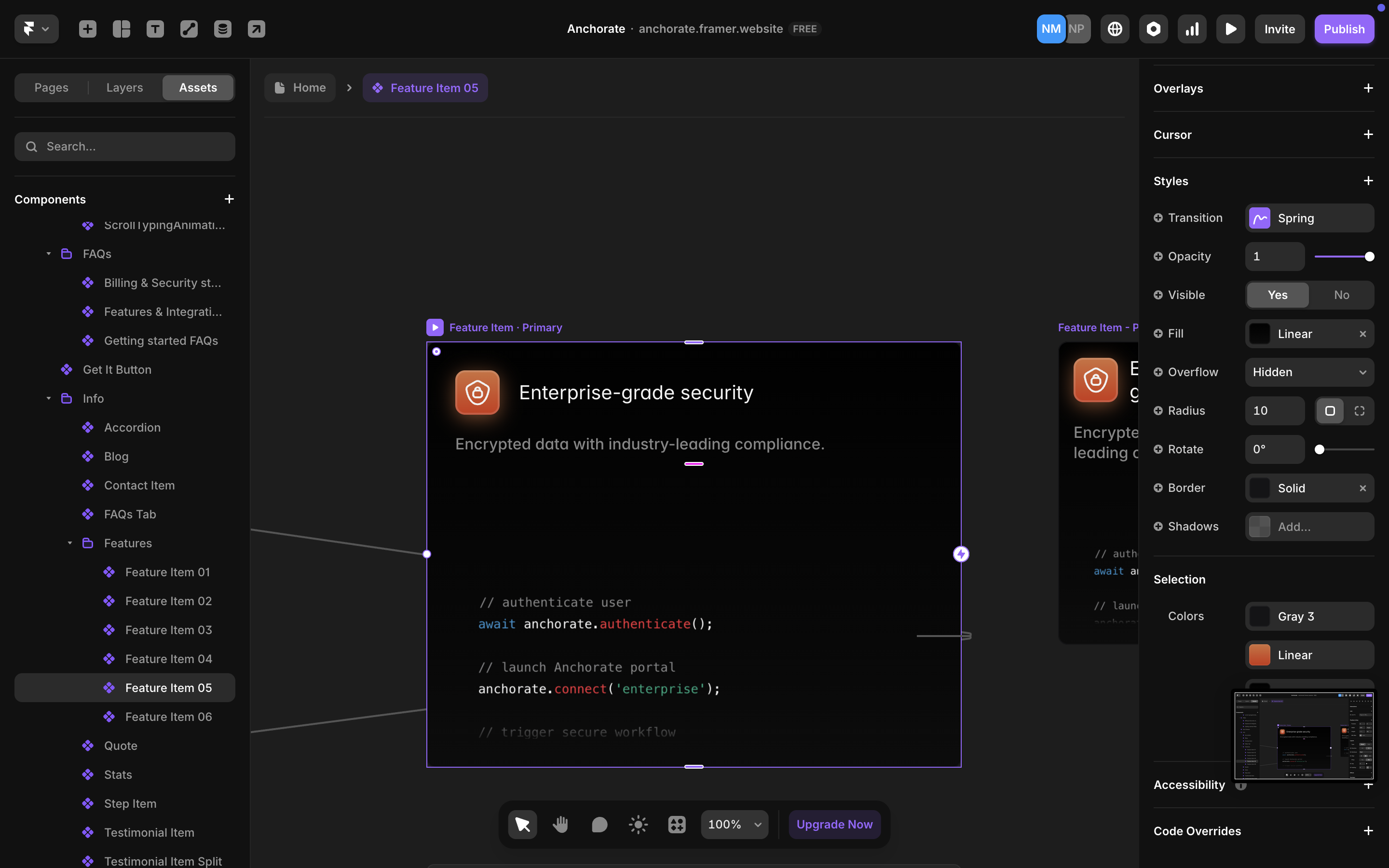
Task: Open the CMS database icon
Action: pyautogui.click(x=223, y=29)
